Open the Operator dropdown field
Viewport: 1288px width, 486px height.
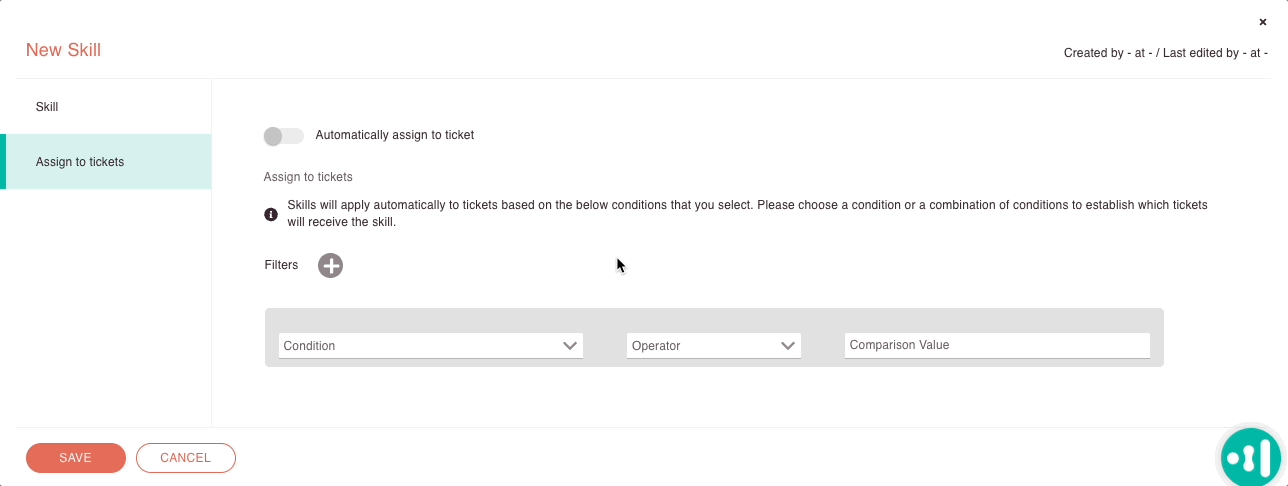pyautogui.click(x=714, y=346)
